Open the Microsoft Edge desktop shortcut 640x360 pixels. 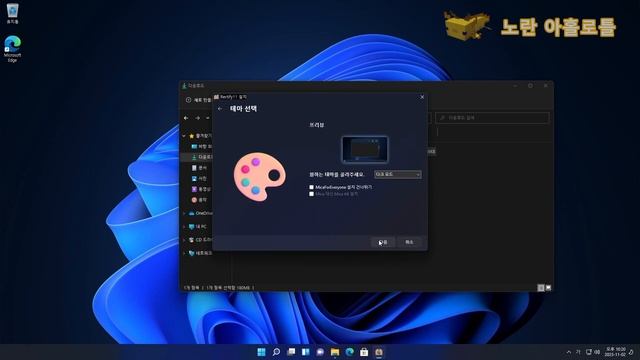pyautogui.click(x=12, y=49)
